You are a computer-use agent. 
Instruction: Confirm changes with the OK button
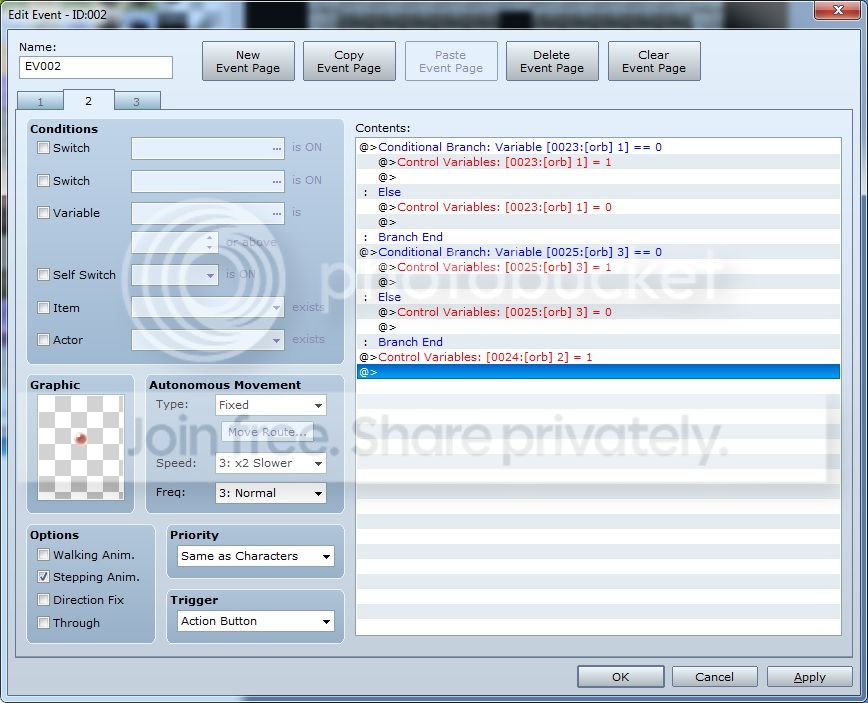pyautogui.click(x=621, y=677)
